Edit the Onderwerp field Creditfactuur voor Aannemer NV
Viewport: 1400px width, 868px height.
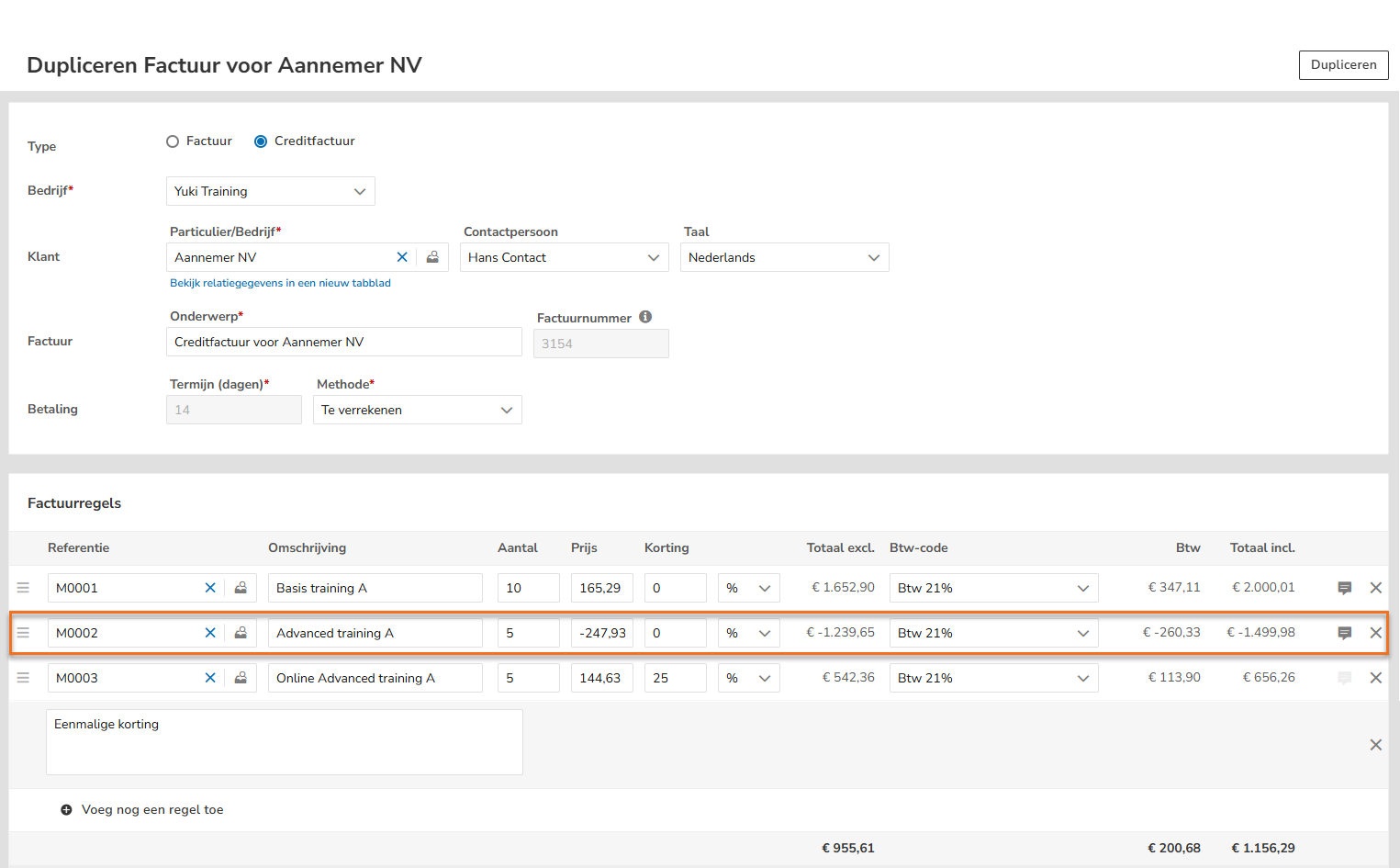pos(344,342)
